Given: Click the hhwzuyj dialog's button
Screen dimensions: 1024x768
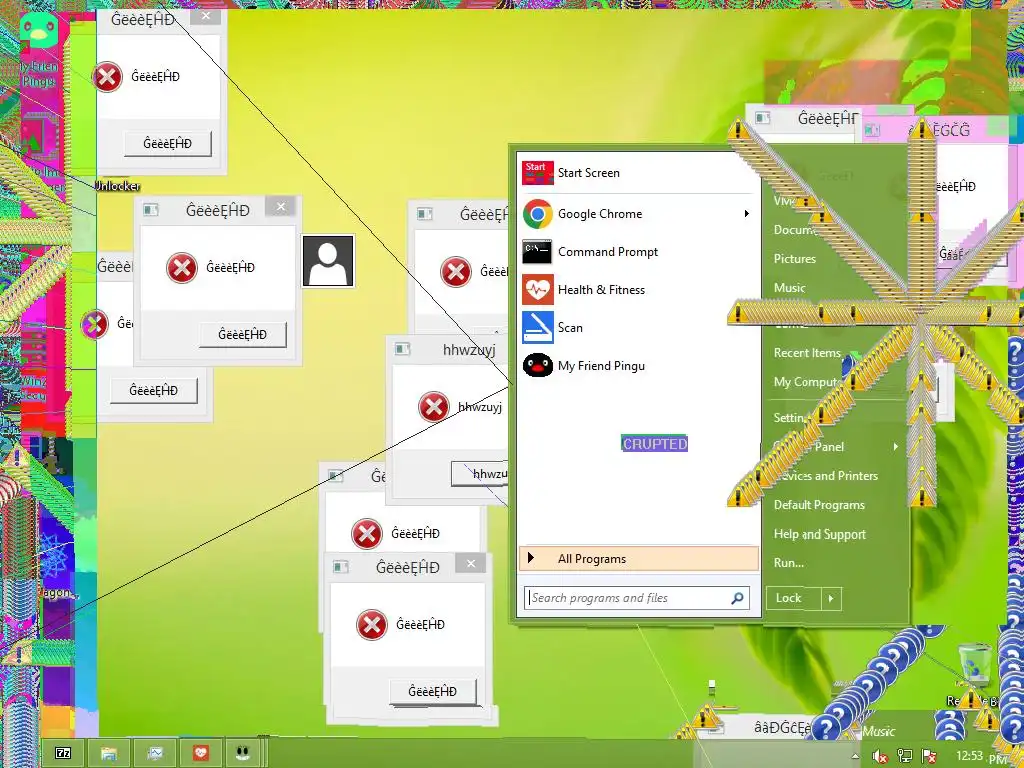Looking at the screenshot, I should pos(480,474).
